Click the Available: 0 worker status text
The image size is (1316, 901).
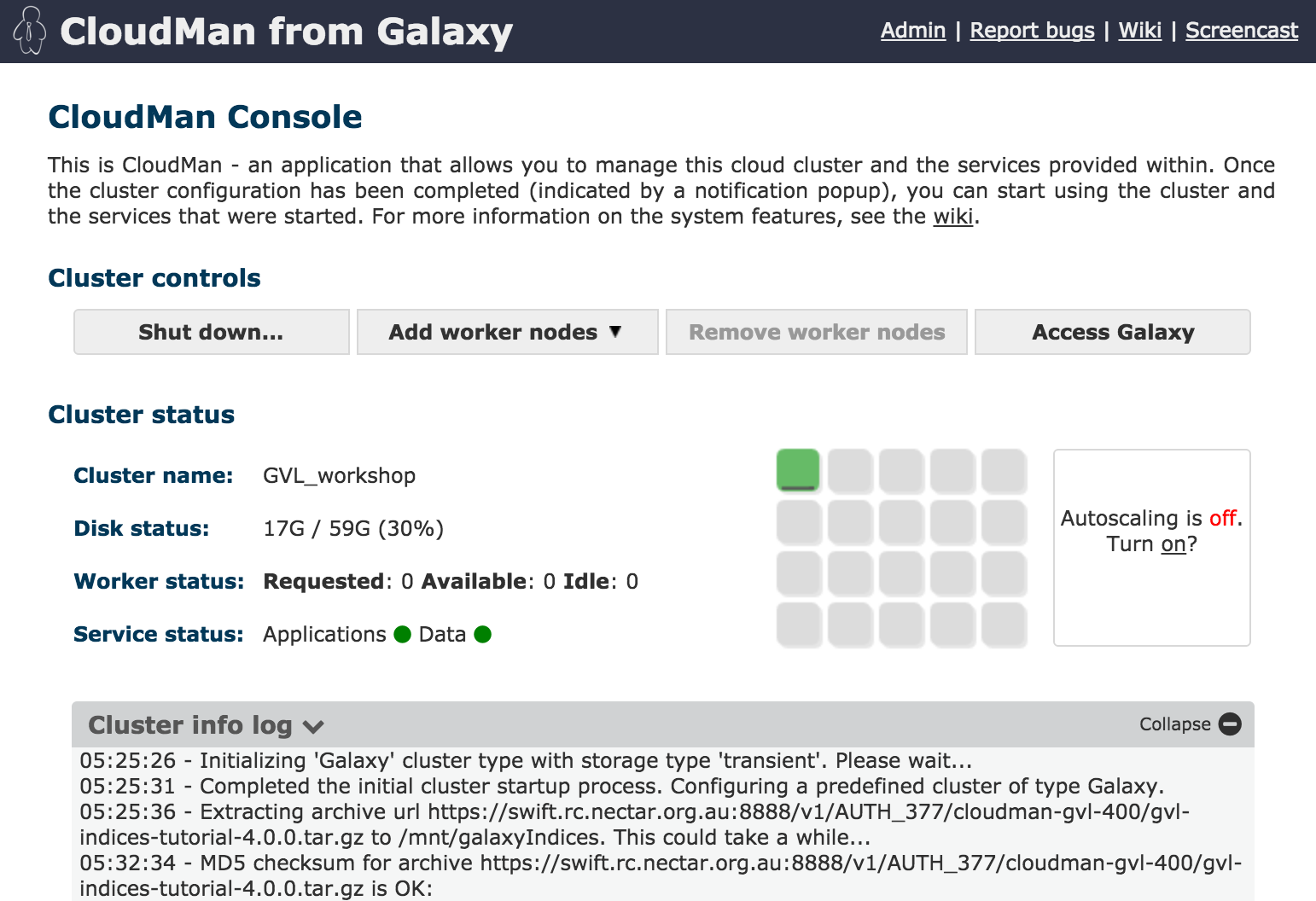[489, 581]
